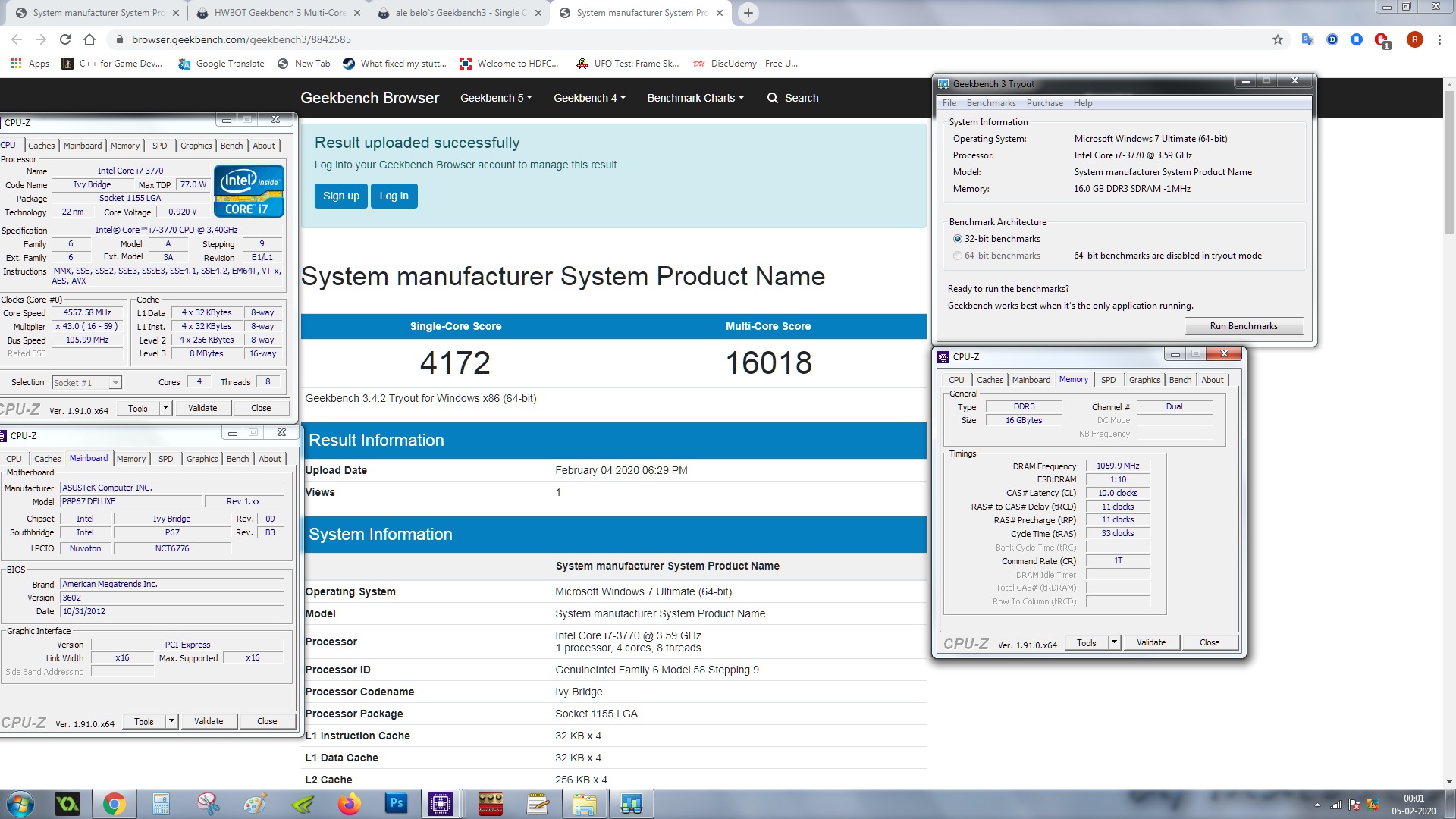
Task: Select the CPU-Z taskbar icon
Action: pos(441,804)
